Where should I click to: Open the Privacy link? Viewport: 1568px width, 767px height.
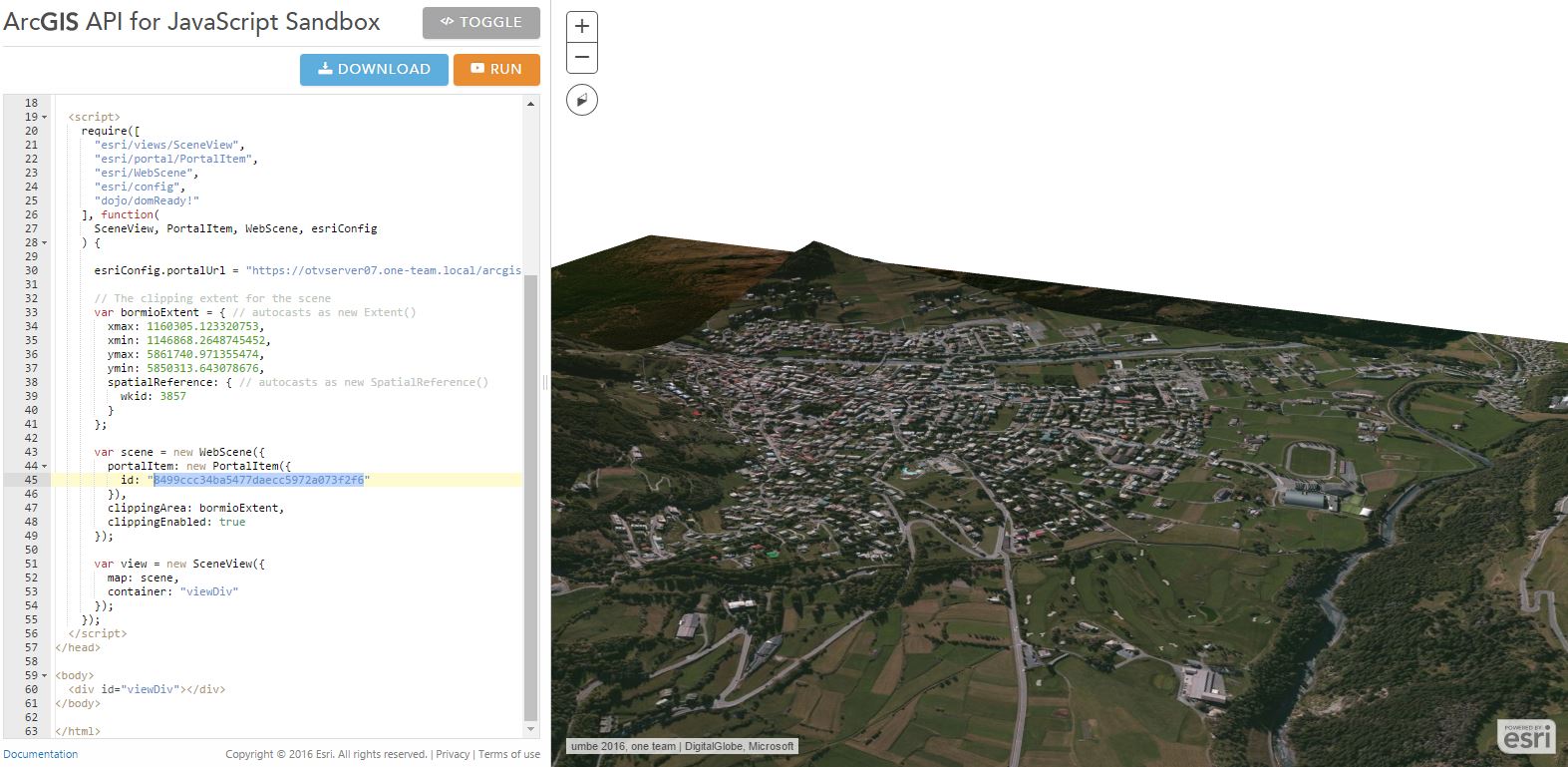click(x=453, y=754)
